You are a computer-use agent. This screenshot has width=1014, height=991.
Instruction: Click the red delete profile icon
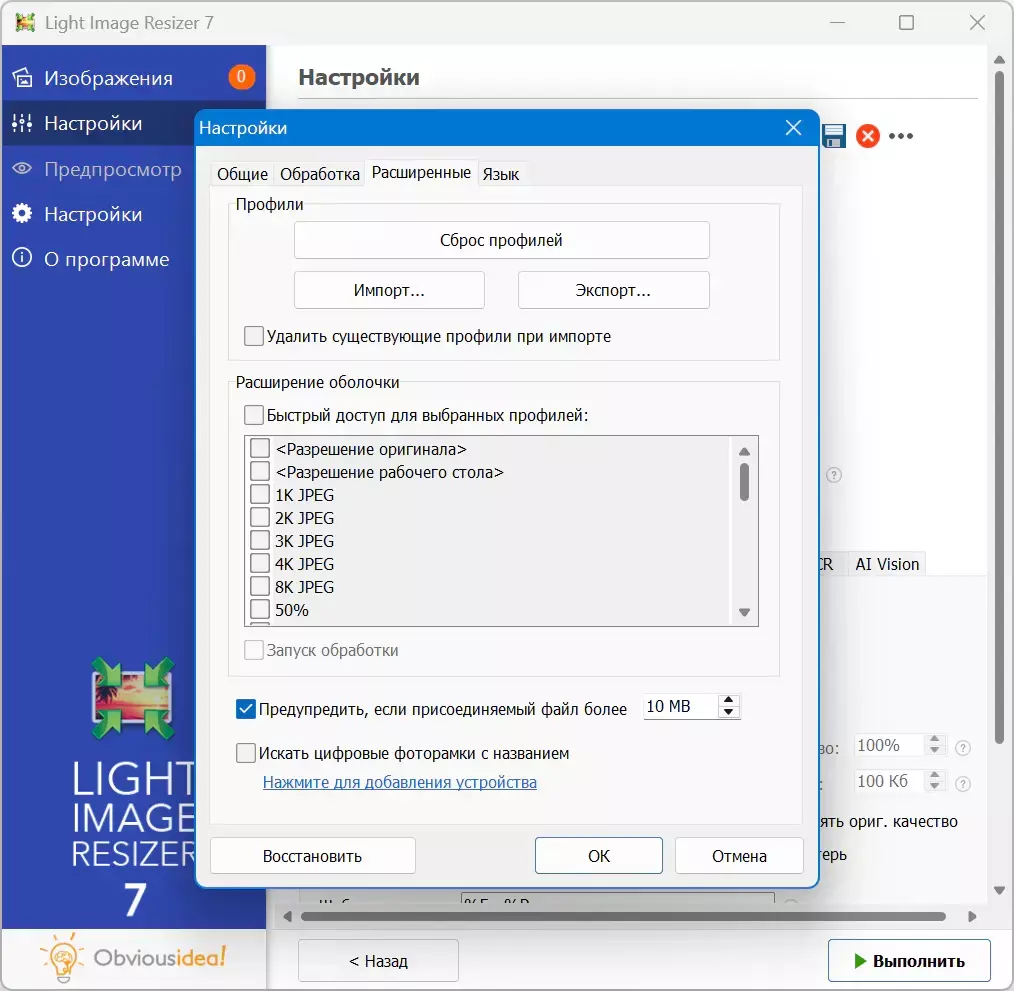point(867,136)
